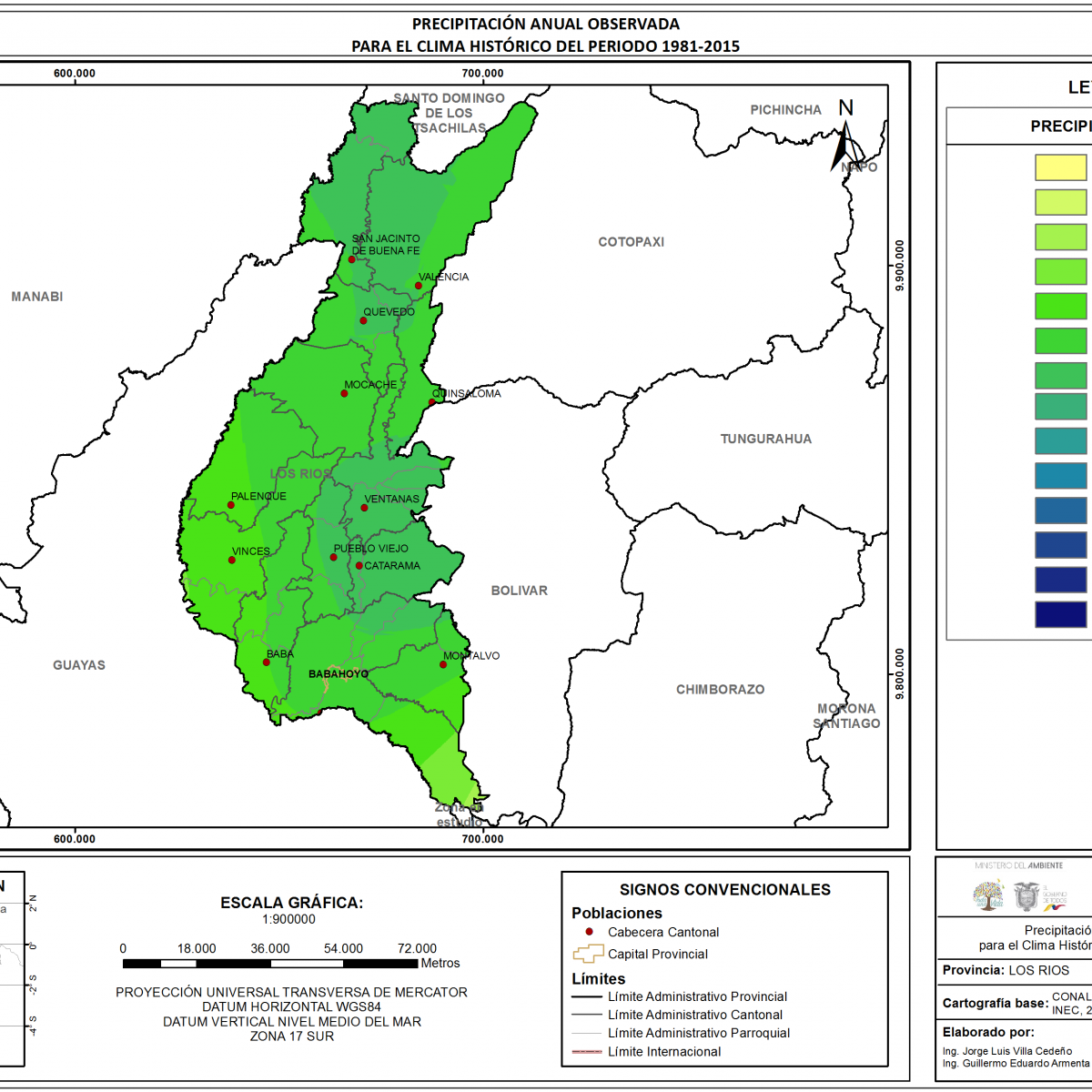Click the PICHINCHA province label
Viewport: 1092px width, 1092px height.
pyautogui.click(x=786, y=110)
